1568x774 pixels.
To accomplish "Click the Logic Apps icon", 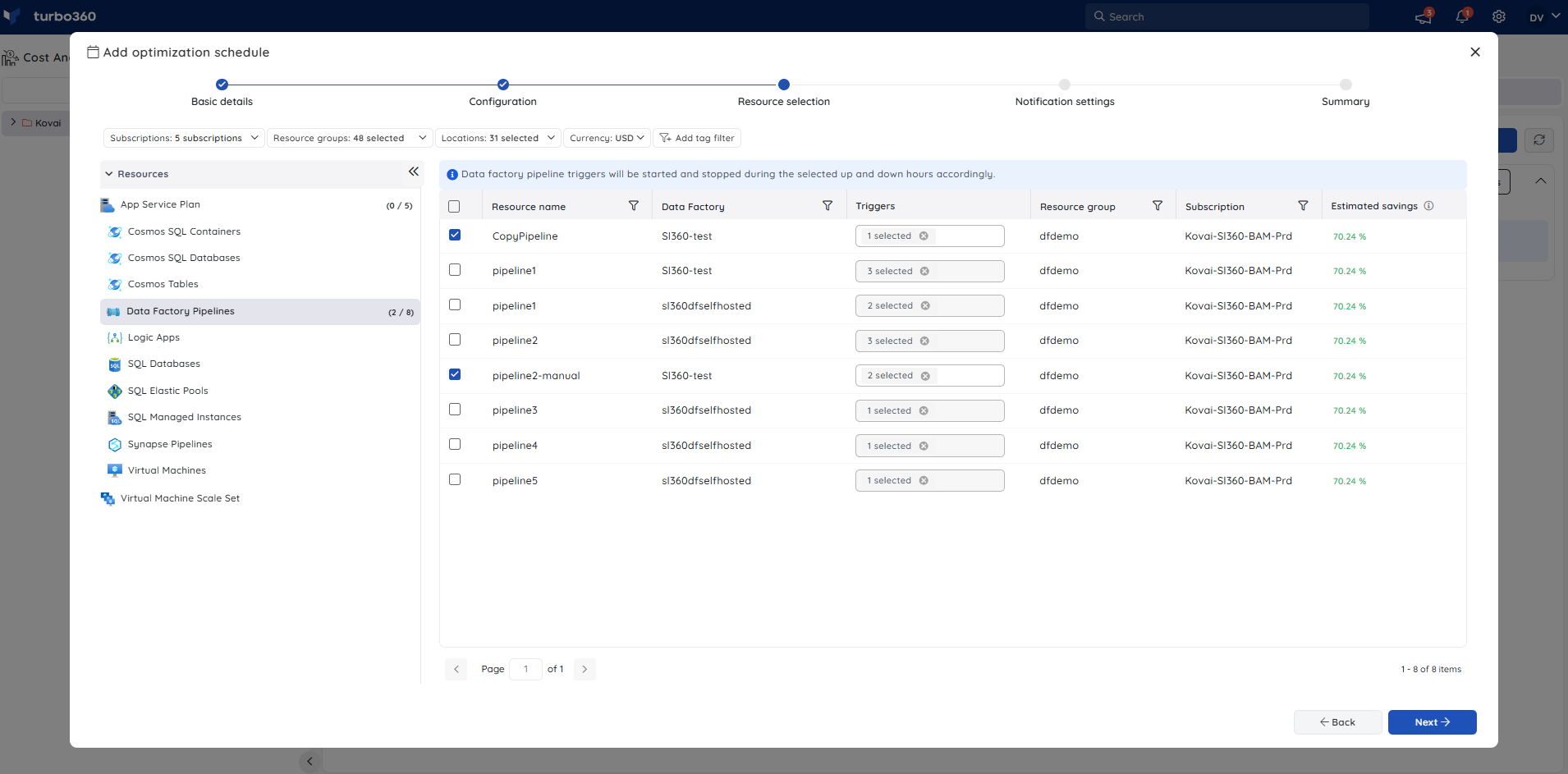I will 115,338.
